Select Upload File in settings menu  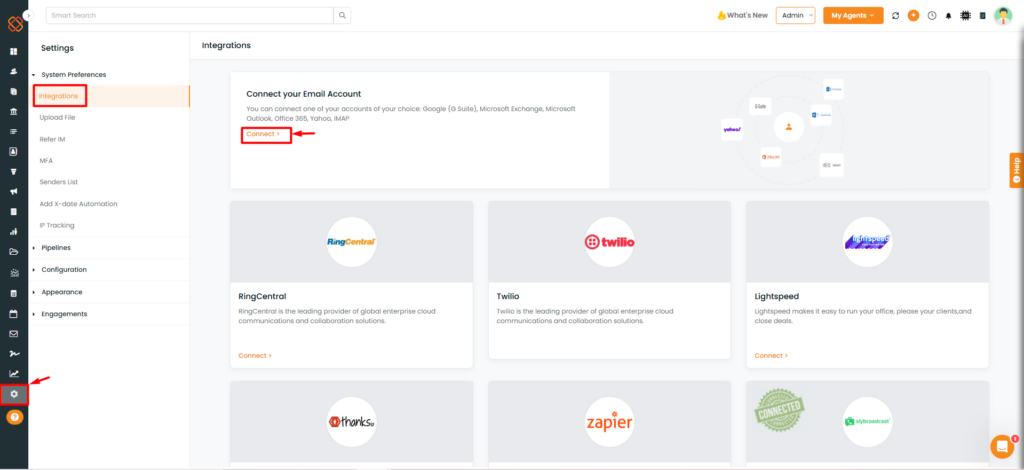click(x=57, y=118)
